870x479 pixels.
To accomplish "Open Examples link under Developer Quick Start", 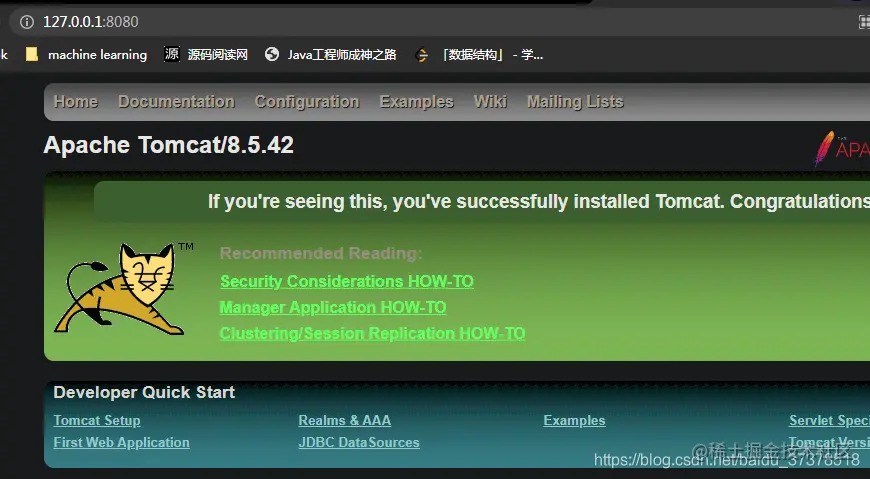I will click(574, 421).
